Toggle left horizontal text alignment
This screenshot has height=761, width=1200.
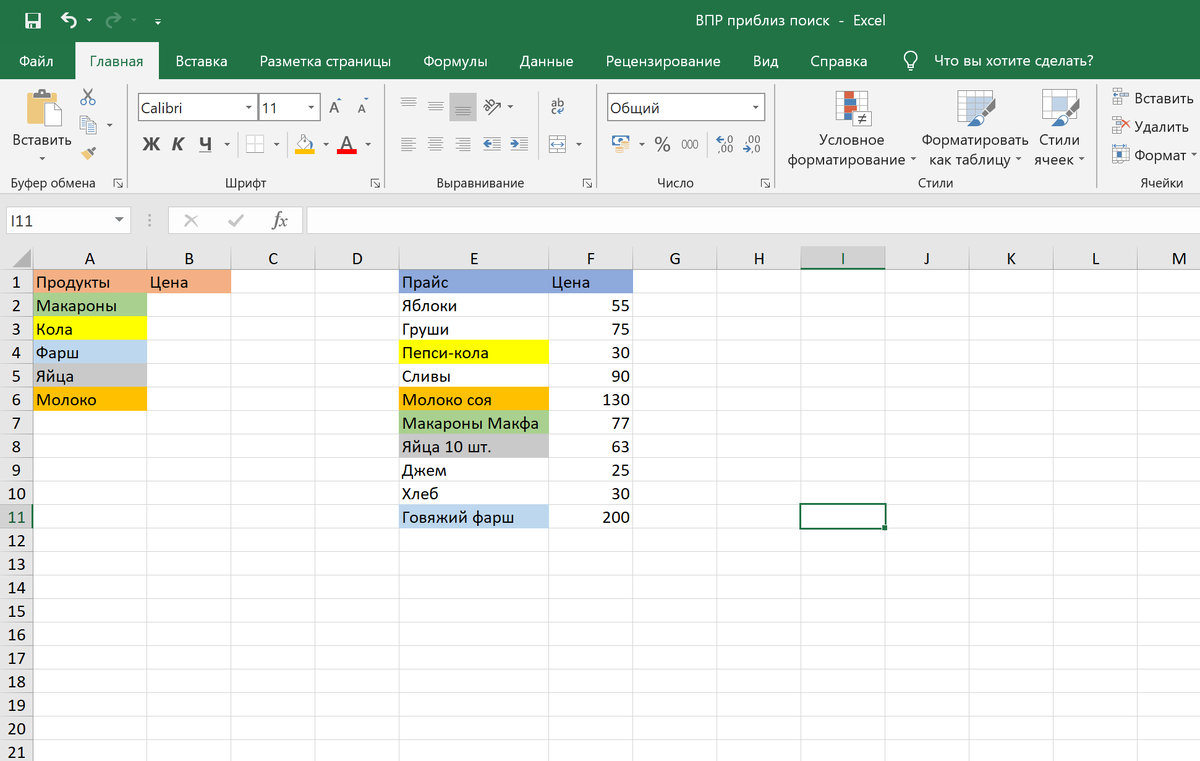(x=407, y=144)
